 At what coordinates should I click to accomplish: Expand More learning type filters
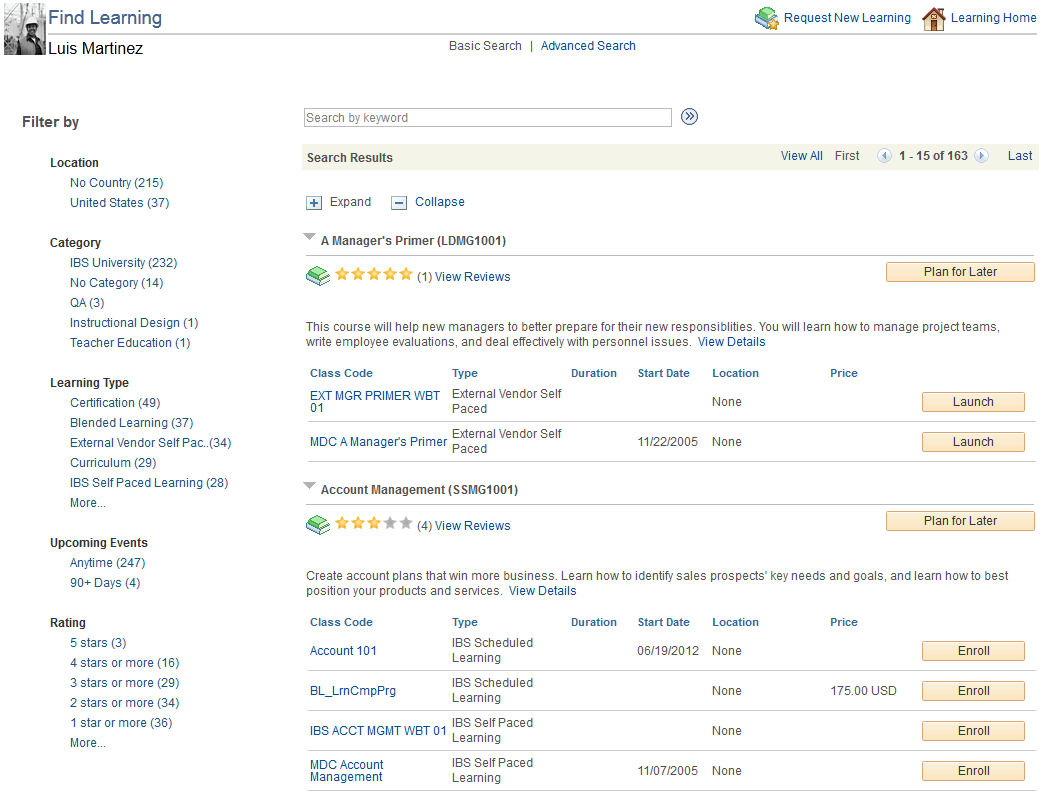(87, 502)
